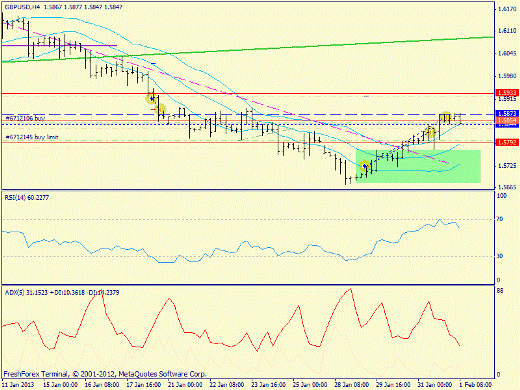
Task: Click the 1.5665 value on price axis
Action: pos(507,187)
